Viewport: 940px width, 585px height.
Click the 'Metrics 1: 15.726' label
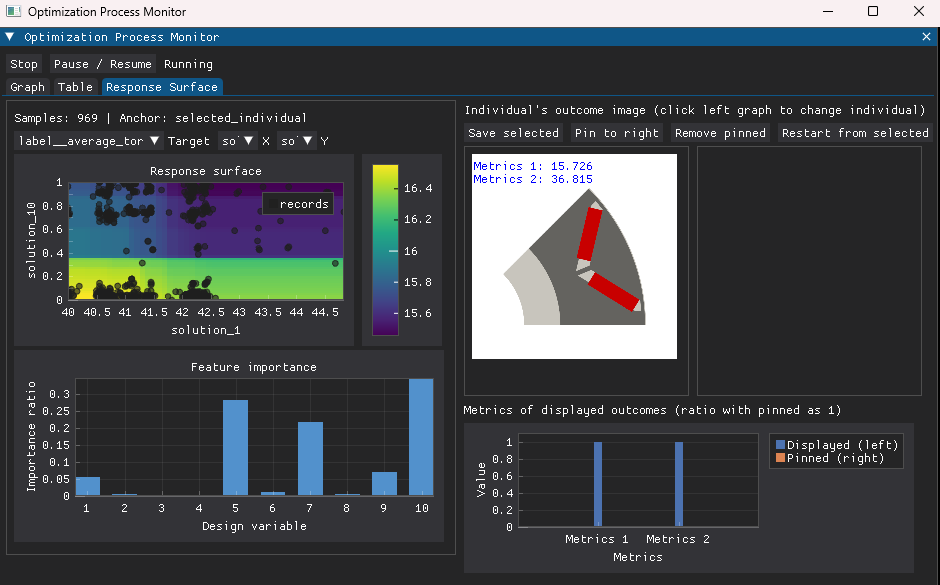pyautogui.click(x=533, y=166)
